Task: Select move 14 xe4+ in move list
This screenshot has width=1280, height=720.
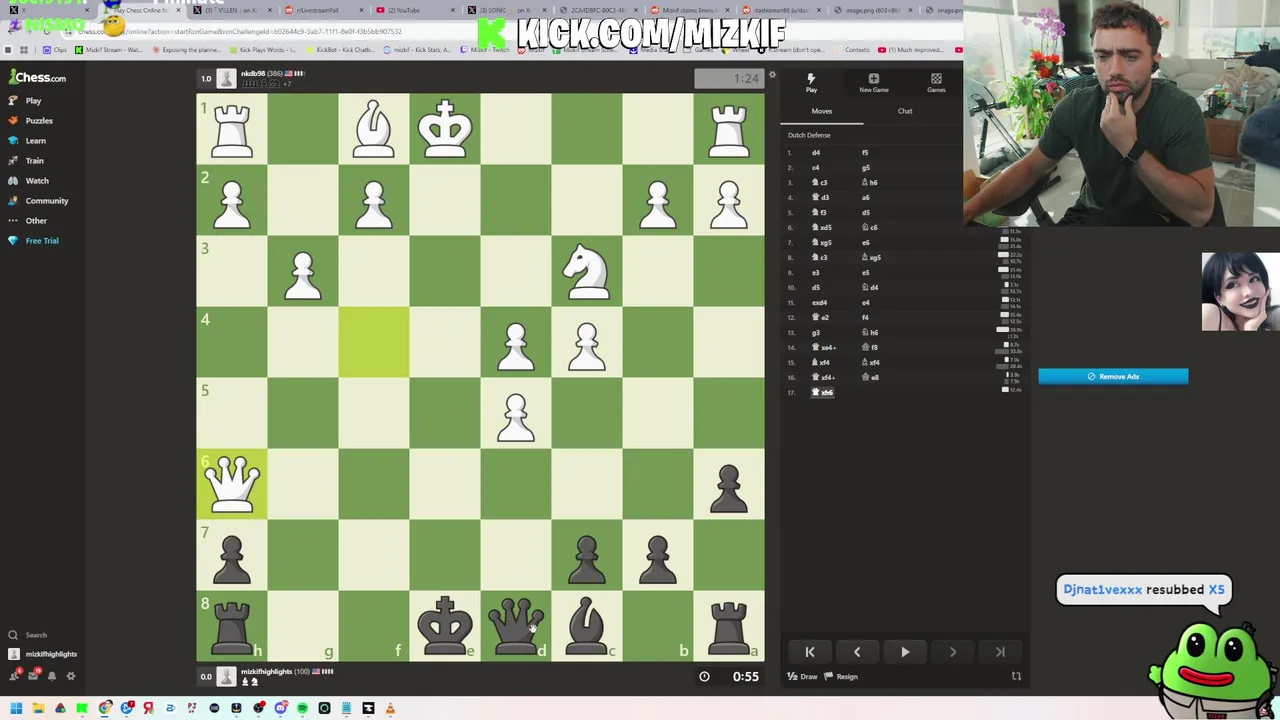Action: click(826, 348)
